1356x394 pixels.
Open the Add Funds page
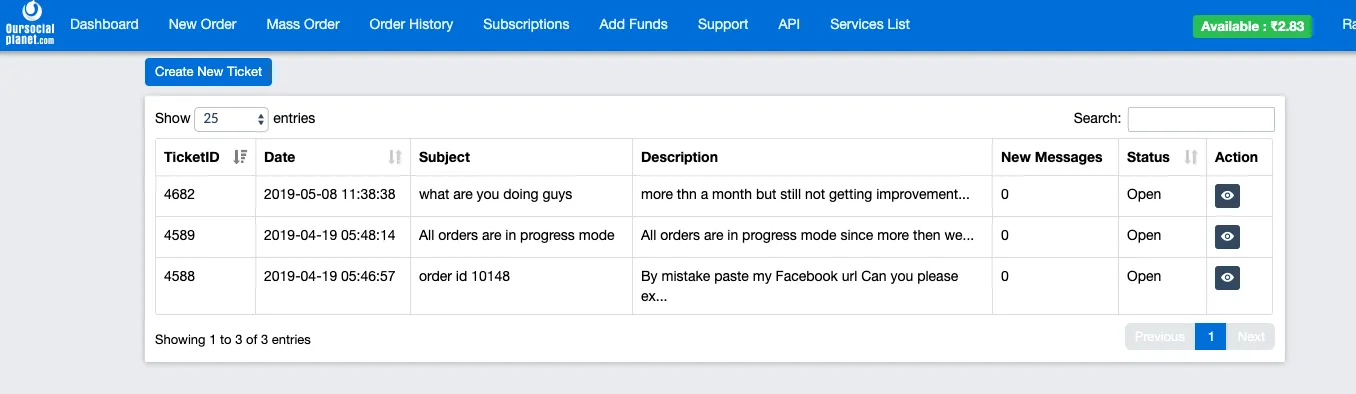tap(633, 24)
